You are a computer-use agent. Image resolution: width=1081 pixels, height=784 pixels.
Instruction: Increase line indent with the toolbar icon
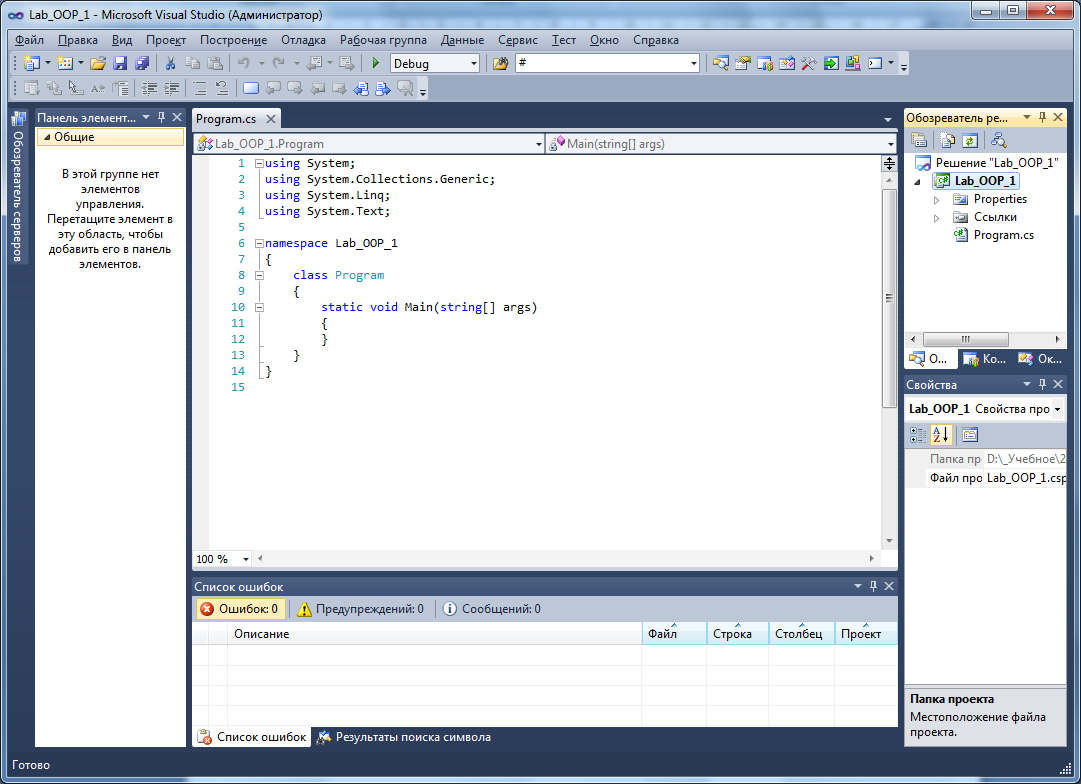point(171,88)
